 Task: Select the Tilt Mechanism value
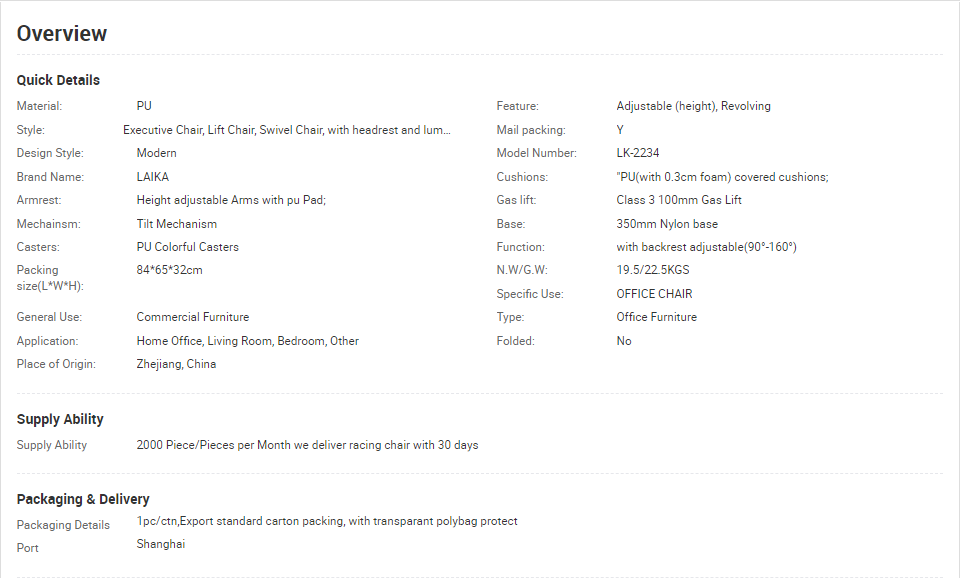click(x=177, y=224)
